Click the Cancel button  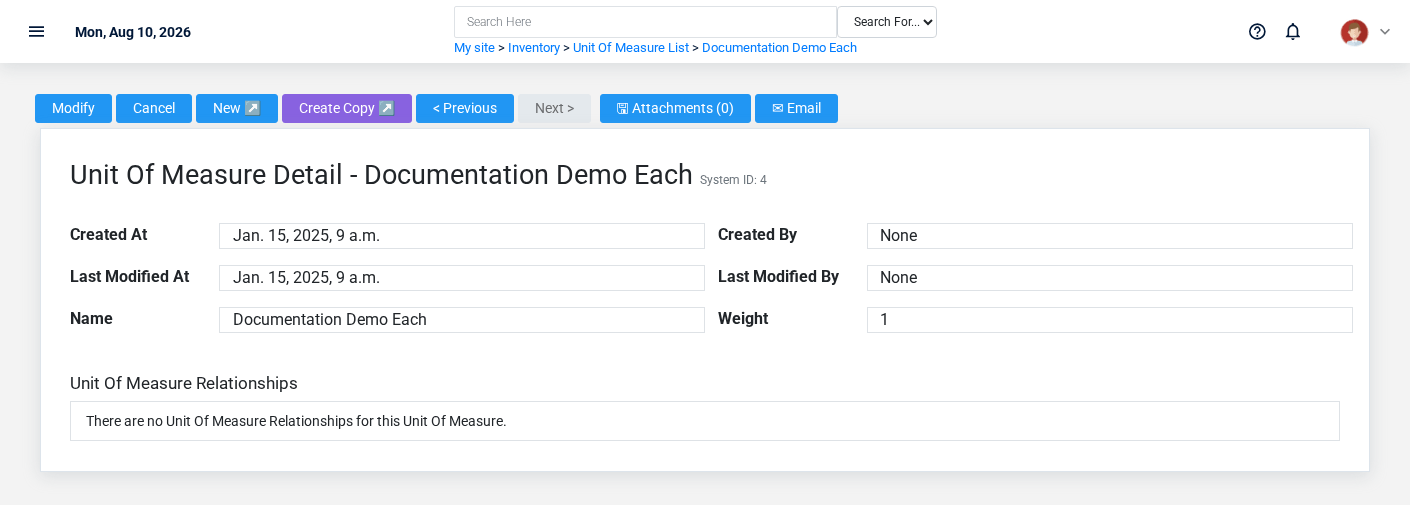154,108
